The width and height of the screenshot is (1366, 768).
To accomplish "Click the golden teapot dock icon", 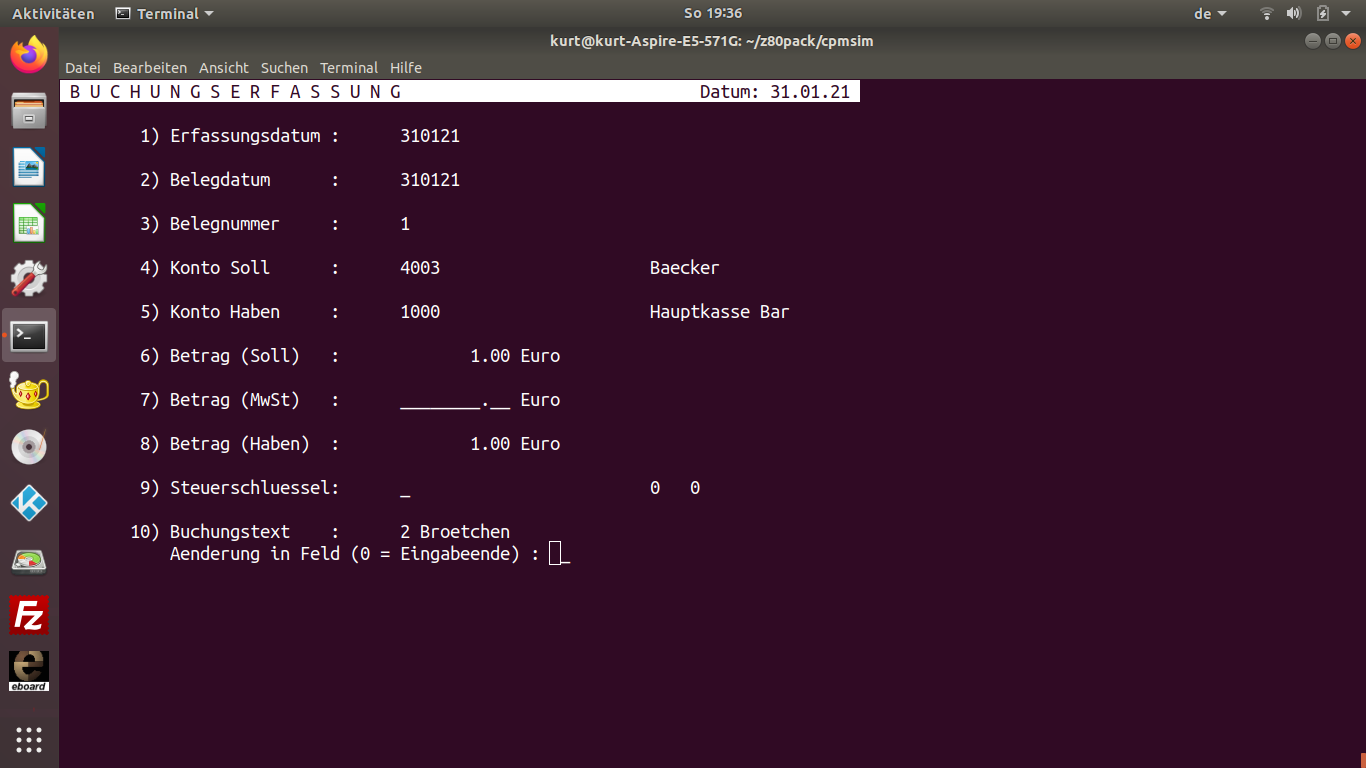I will [29, 391].
